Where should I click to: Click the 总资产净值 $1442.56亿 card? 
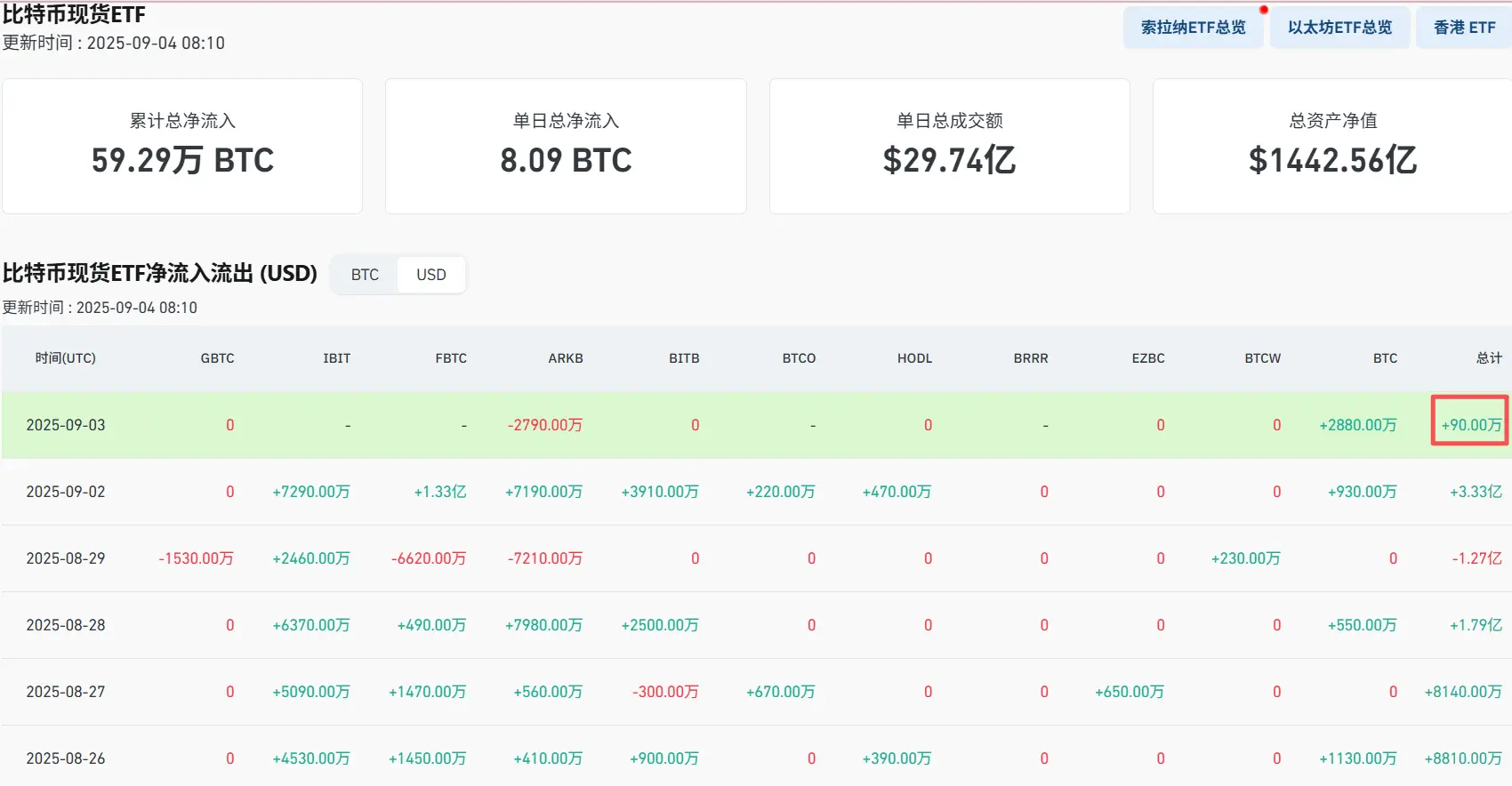(1332, 146)
